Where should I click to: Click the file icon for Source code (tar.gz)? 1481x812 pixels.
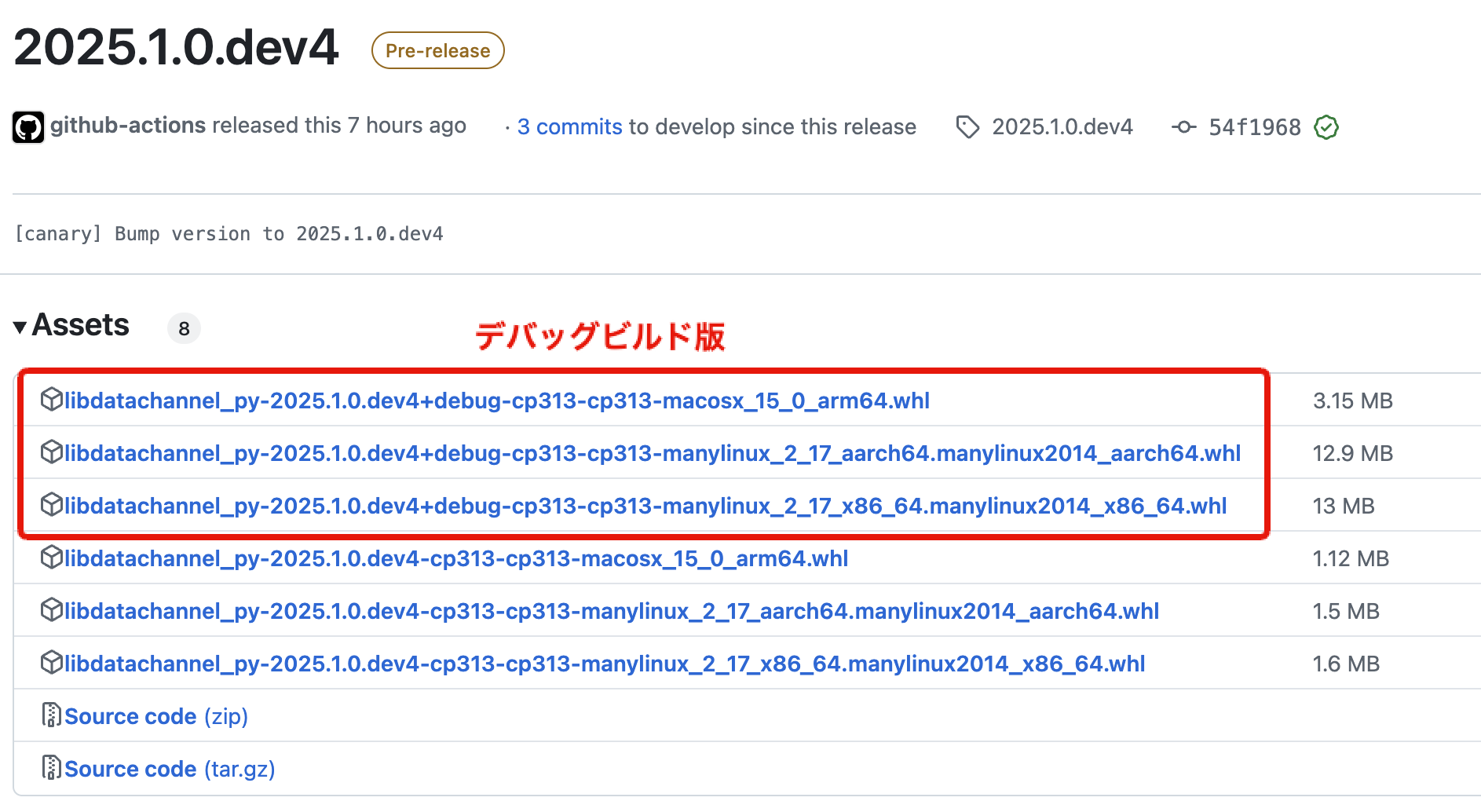[x=52, y=768]
